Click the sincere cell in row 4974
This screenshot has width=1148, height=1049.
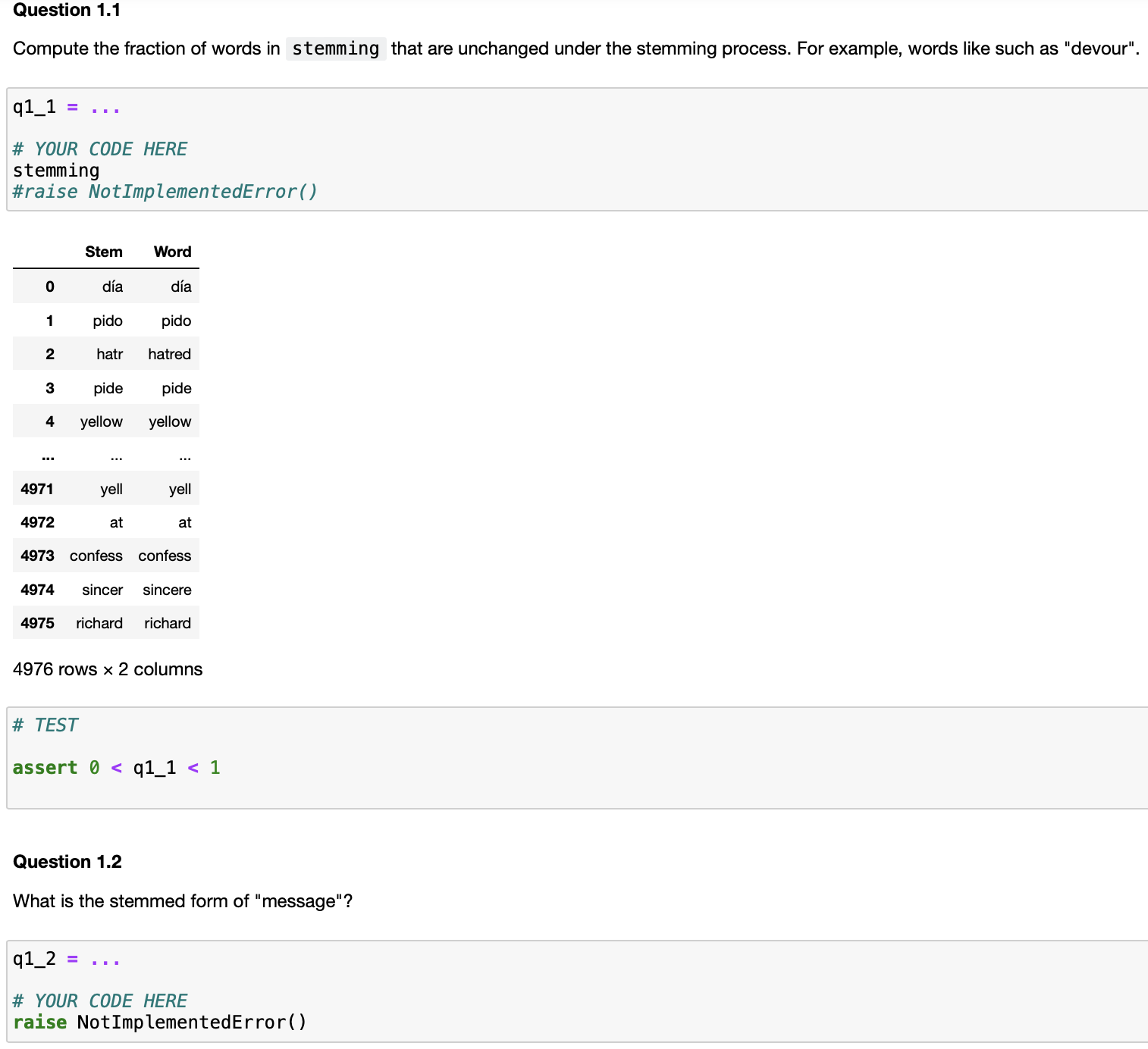click(166, 590)
